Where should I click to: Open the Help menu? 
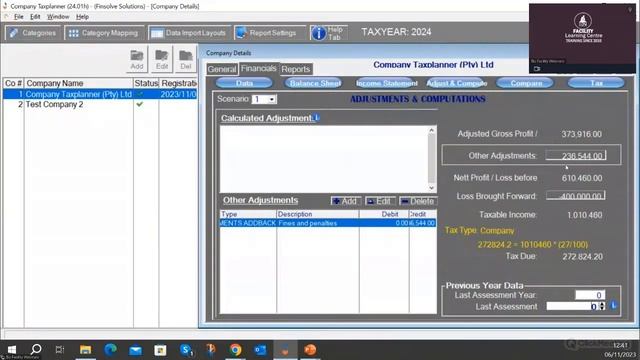[82, 17]
